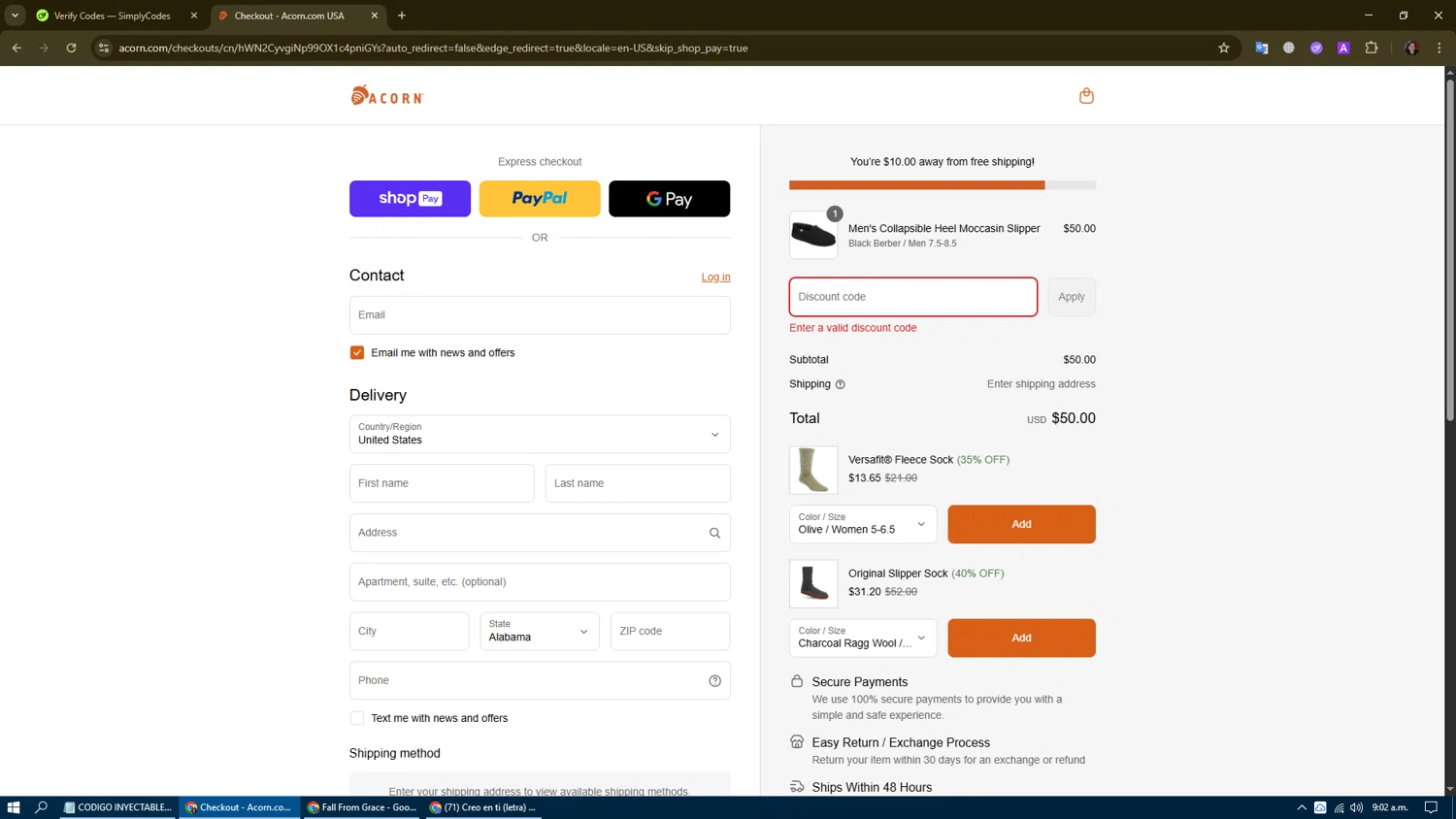Focus the Apartment, suite field
Viewport: 1456px width, 819px height.
[540, 582]
